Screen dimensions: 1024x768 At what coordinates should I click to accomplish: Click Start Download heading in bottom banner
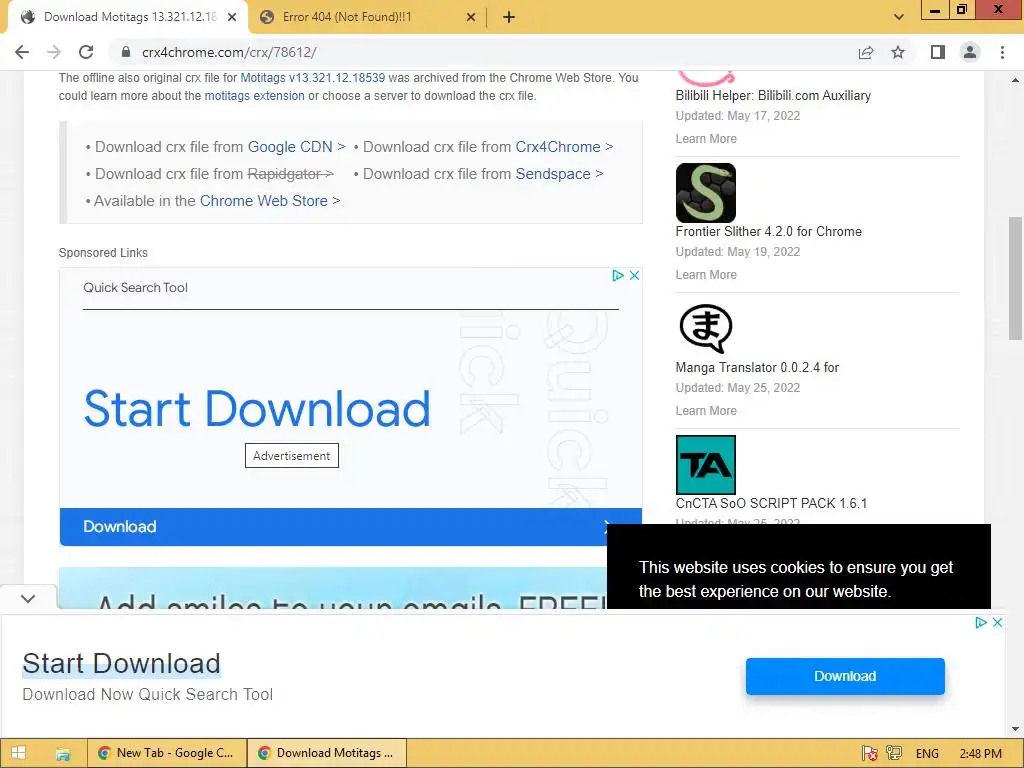click(121, 664)
